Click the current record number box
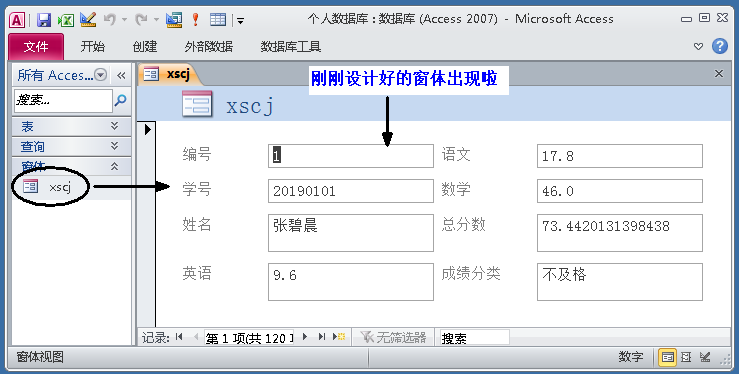The width and height of the screenshot is (739, 374). (x=249, y=338)
